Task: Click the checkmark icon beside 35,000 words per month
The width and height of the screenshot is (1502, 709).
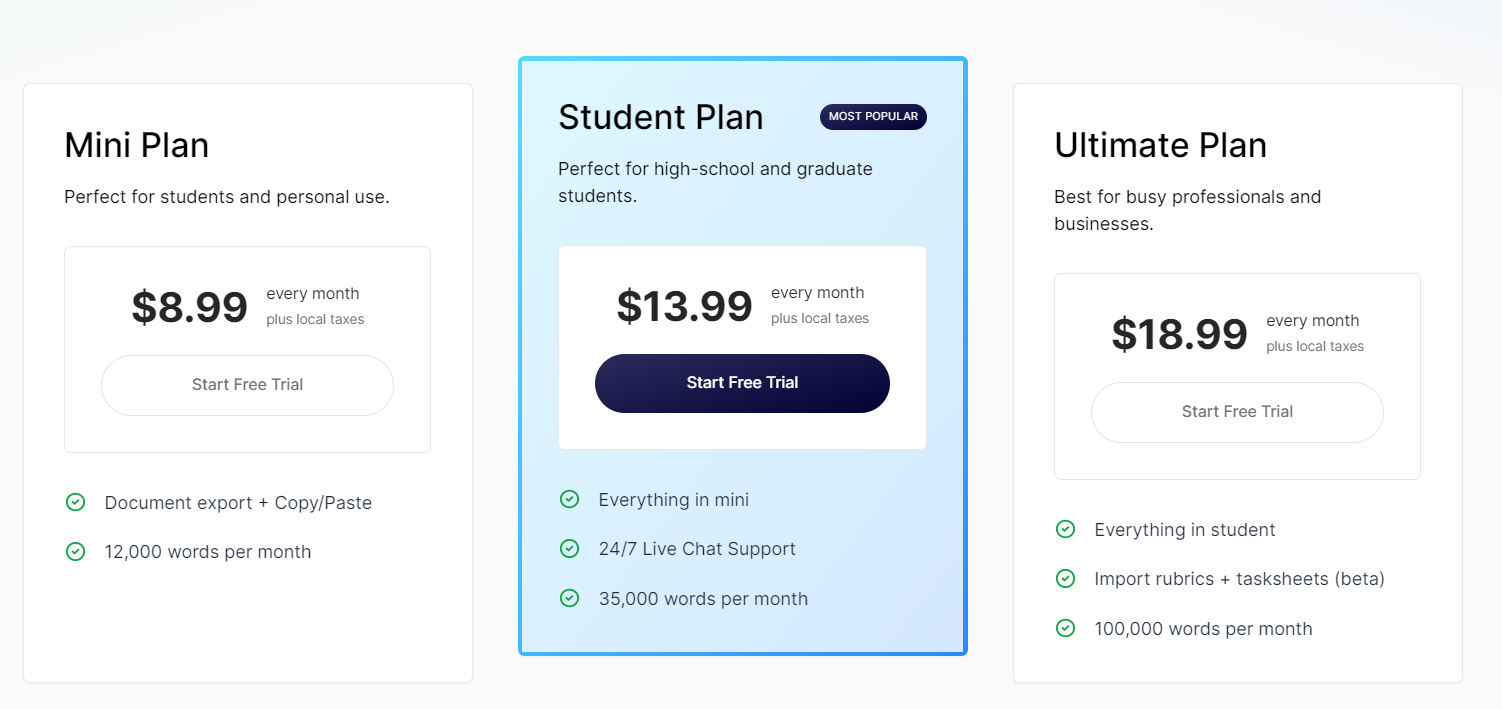Action: (x=569, y=598)
